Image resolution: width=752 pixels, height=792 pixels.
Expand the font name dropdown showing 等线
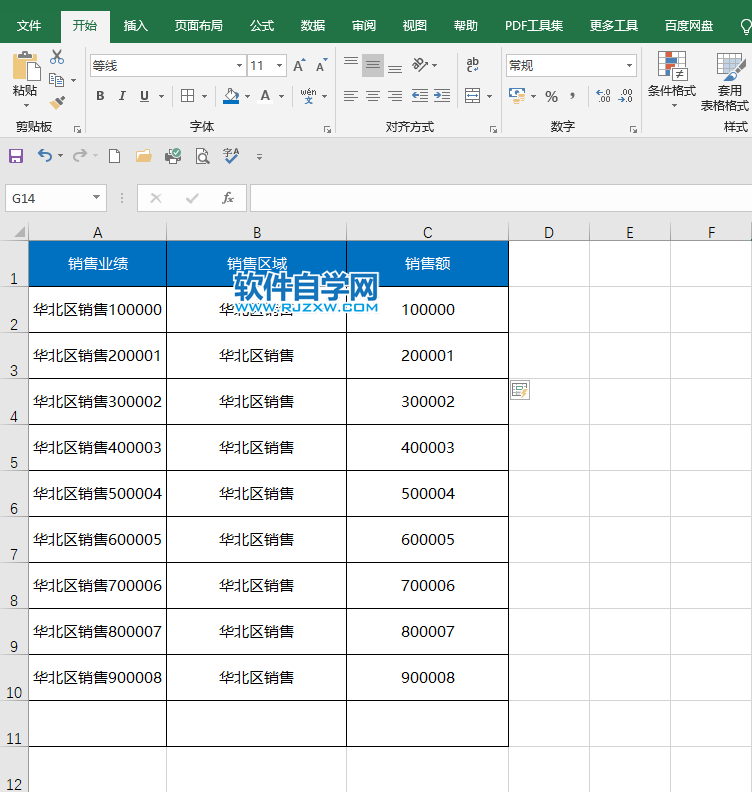click(x=239, y=66)
